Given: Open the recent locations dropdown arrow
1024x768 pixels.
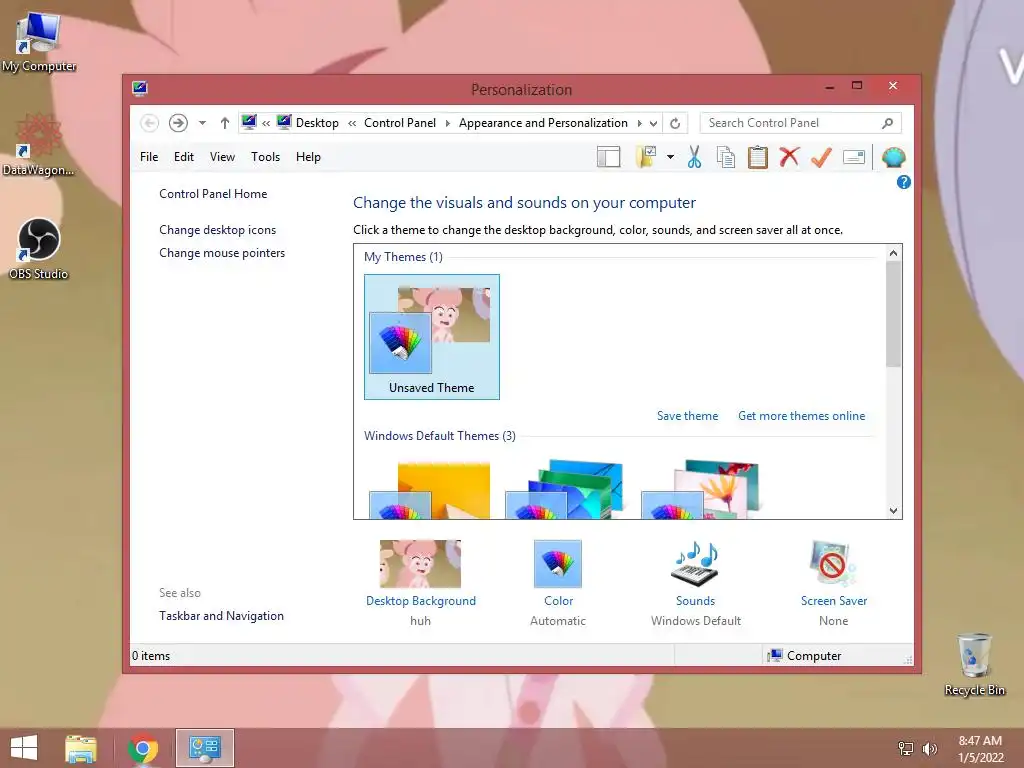Looking at the screenshot, I should coord(202,123).
